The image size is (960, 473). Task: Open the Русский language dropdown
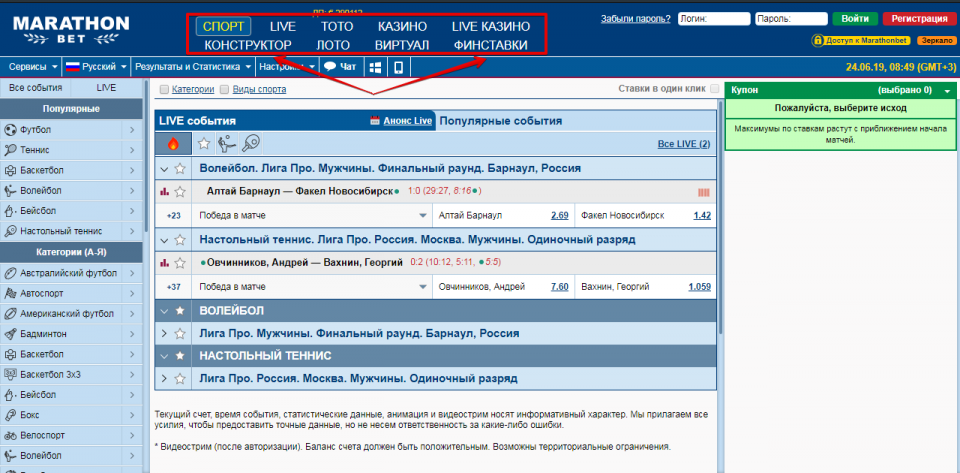96,67
